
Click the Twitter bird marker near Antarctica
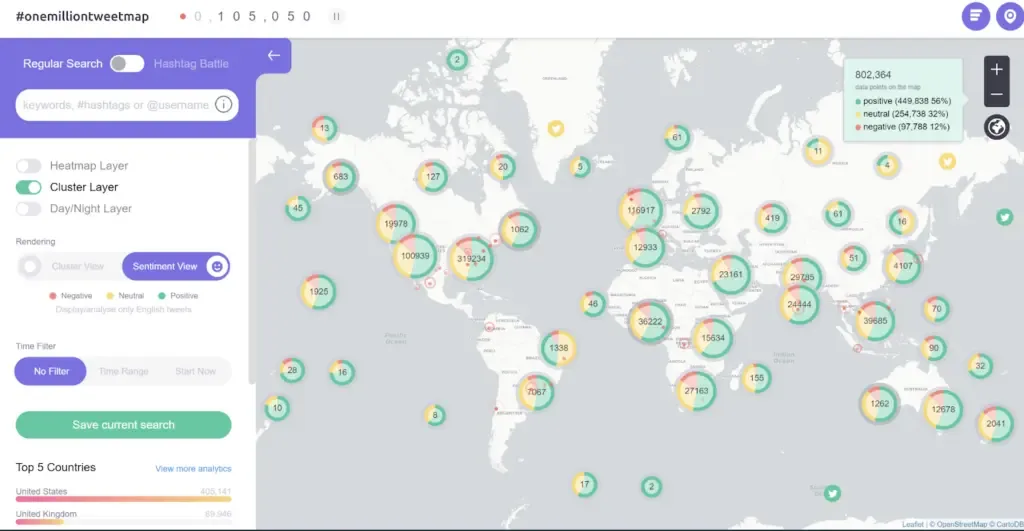tap(832, 493)
